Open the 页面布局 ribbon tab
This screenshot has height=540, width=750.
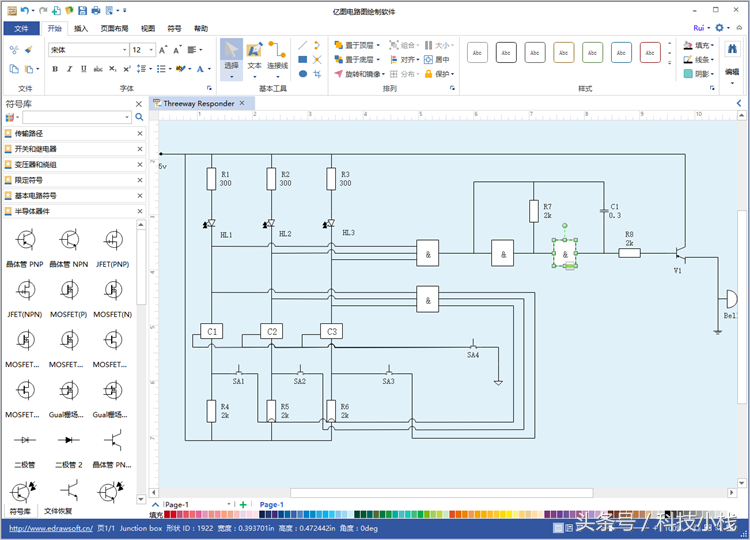(114, 29)
